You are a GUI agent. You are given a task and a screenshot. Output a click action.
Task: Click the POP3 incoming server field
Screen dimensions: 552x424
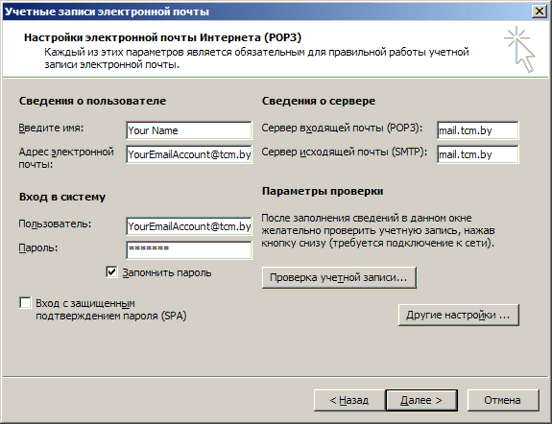[478, 130]
